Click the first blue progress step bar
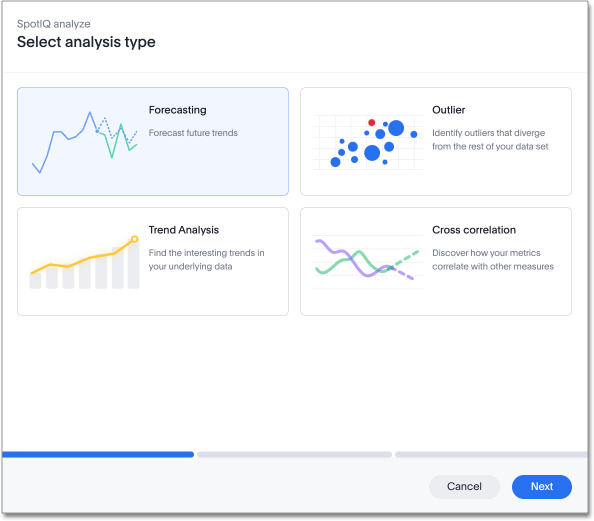Viewport: 594px width, 521px height. coord(98,454)
